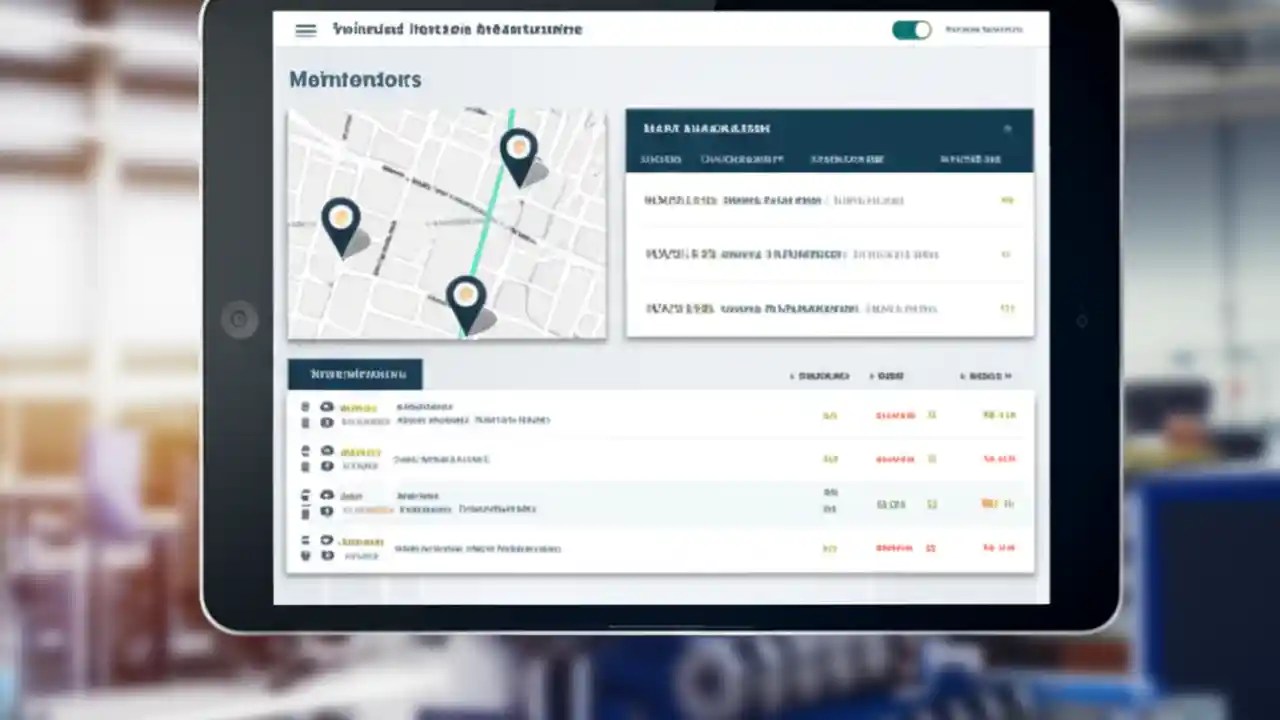Click the lower icon on the last list row
The width and height of the screenshot is (1280, 720).
tap(326, 556)
